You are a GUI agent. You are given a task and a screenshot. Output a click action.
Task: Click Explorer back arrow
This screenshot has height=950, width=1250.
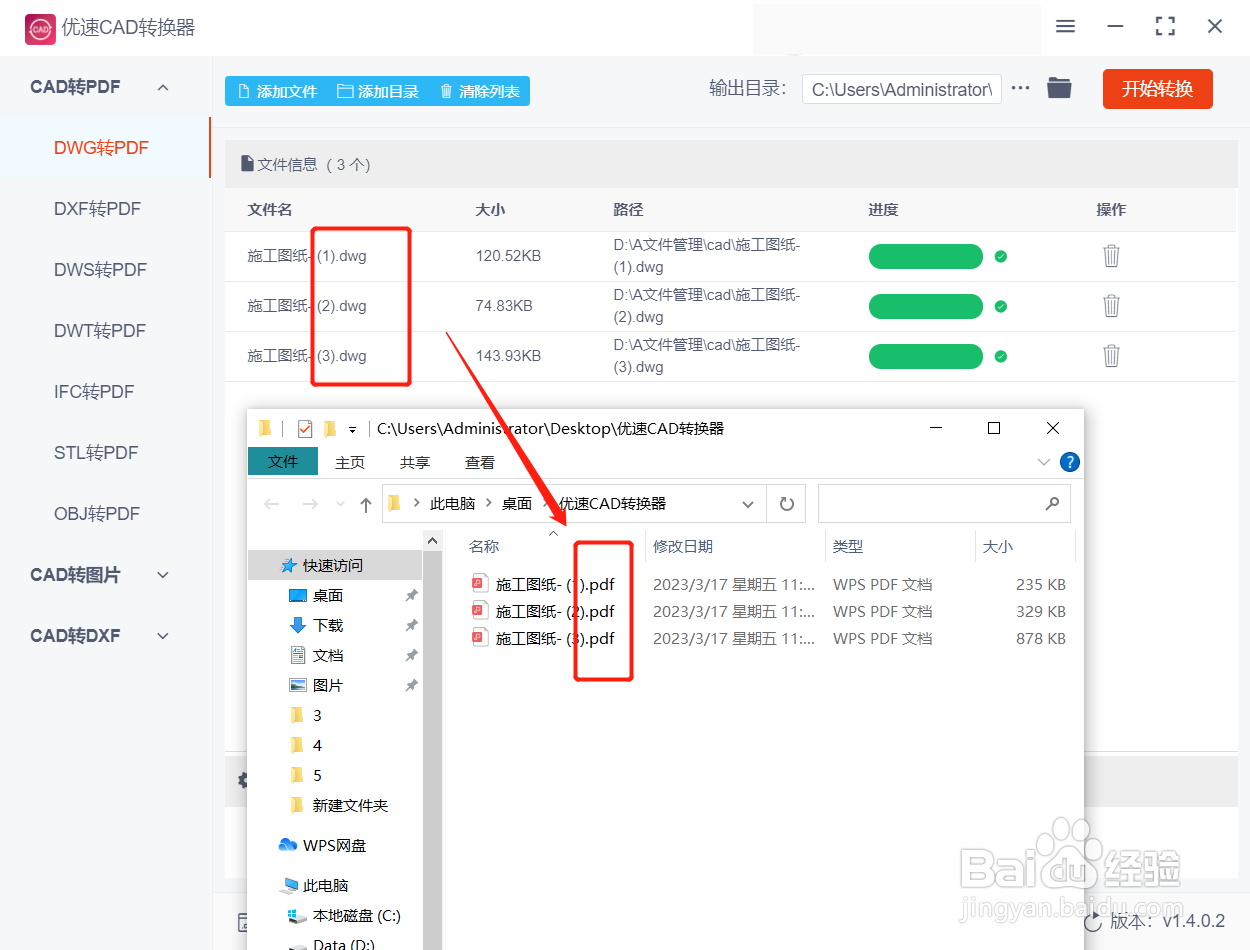(271, 504)
